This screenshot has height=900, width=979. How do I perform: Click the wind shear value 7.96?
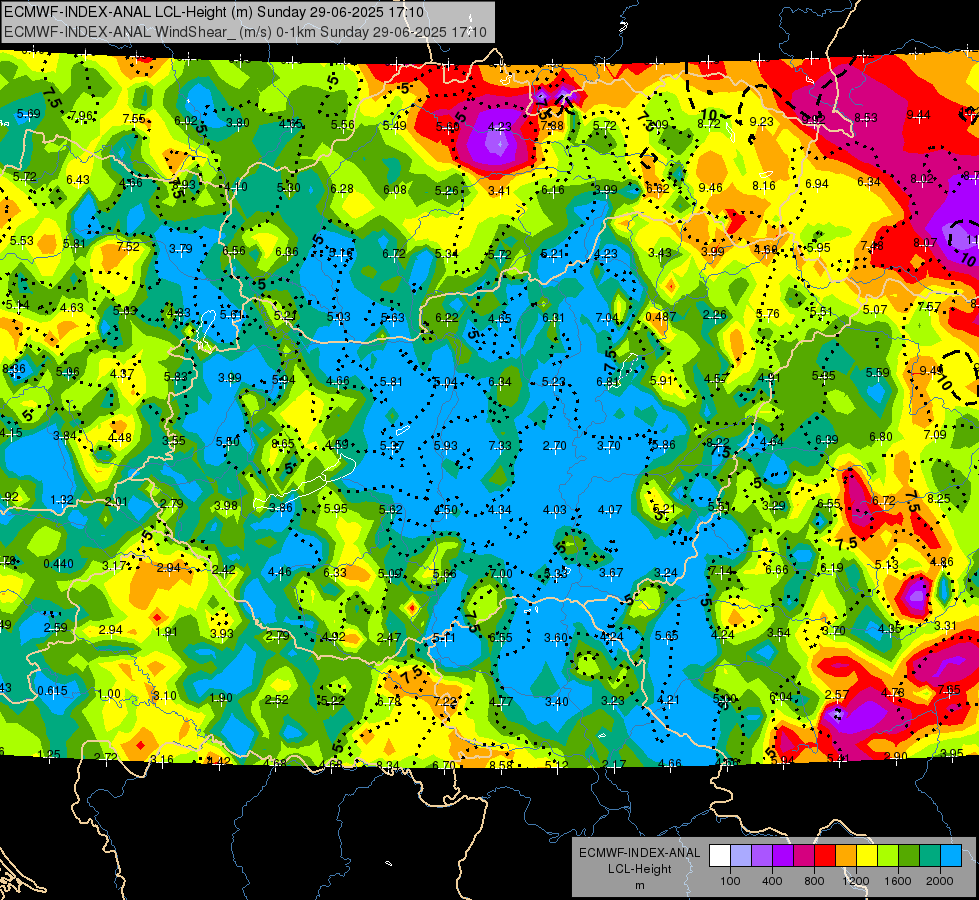(x=81, y=116)
